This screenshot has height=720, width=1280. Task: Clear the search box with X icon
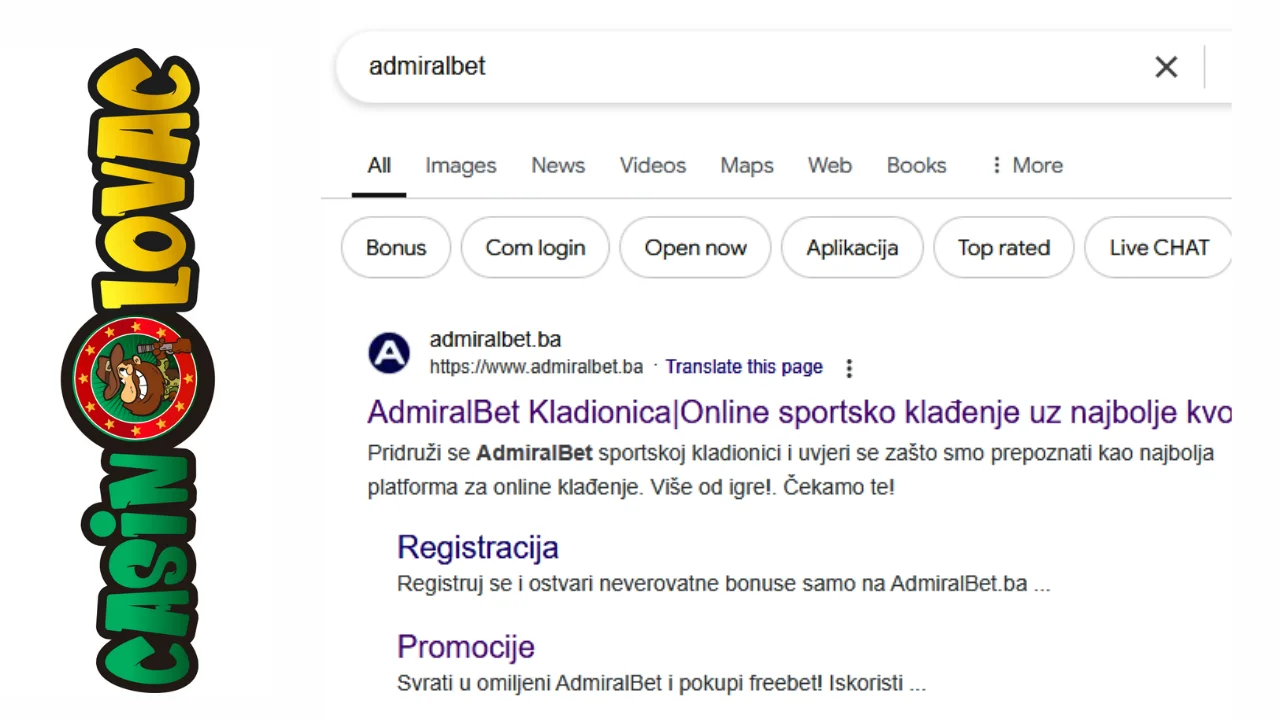tap(1166, 67)
